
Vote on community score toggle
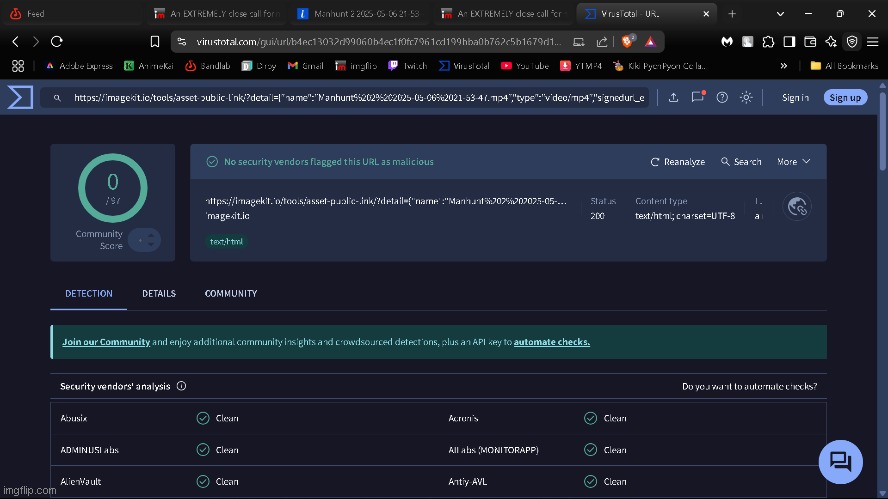145,240
